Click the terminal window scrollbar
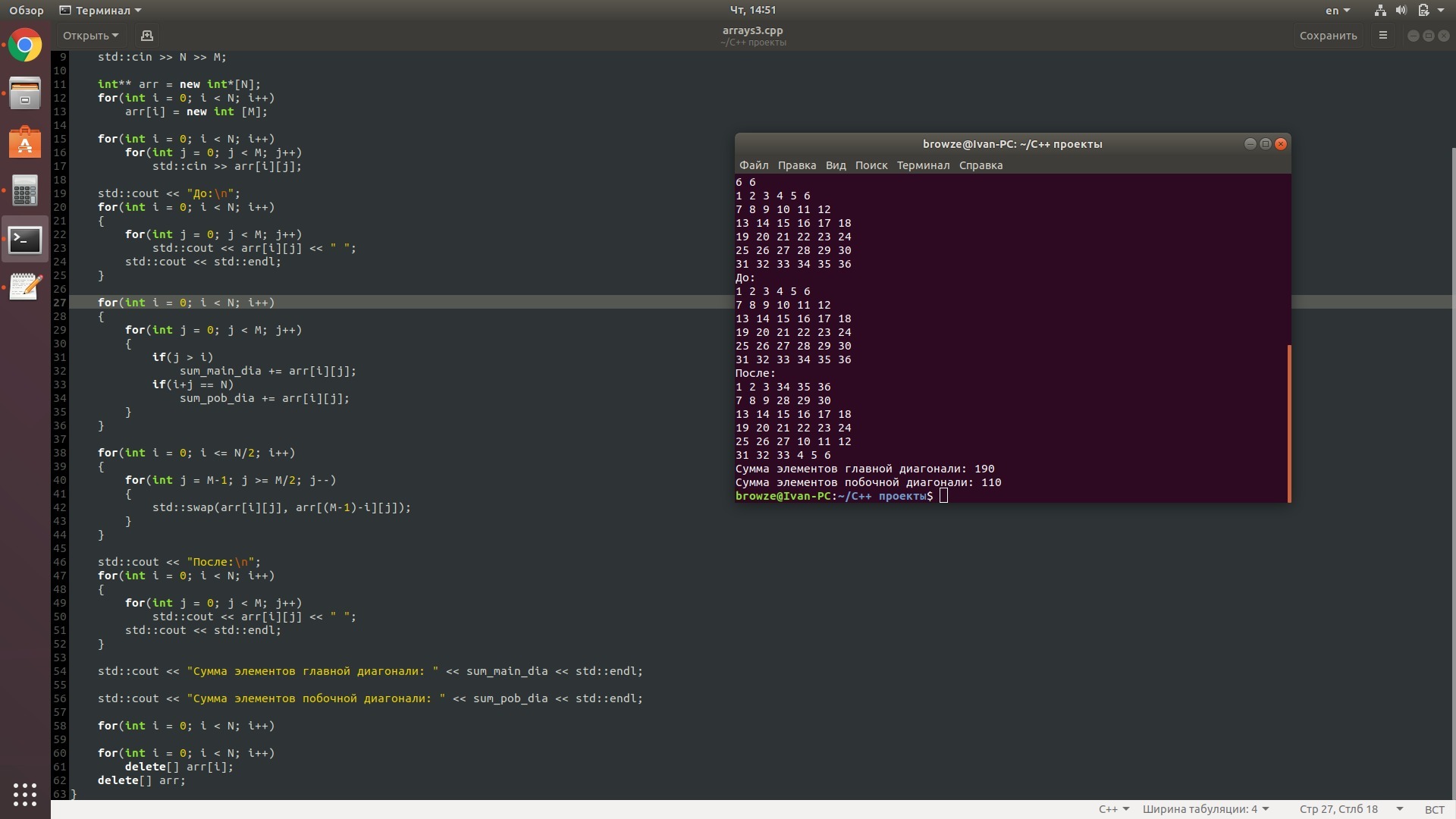The image size is (1456, 819). pyautogui.click(x=1288, y=423)
